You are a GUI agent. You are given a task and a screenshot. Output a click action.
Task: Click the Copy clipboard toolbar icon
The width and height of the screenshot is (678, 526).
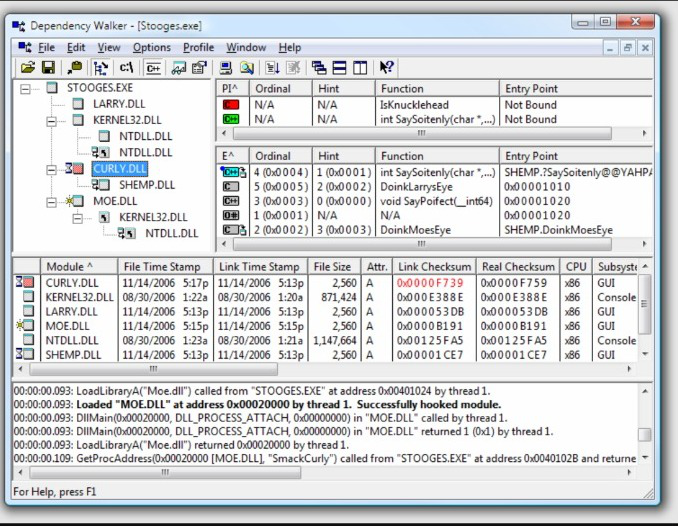[74, 67]
